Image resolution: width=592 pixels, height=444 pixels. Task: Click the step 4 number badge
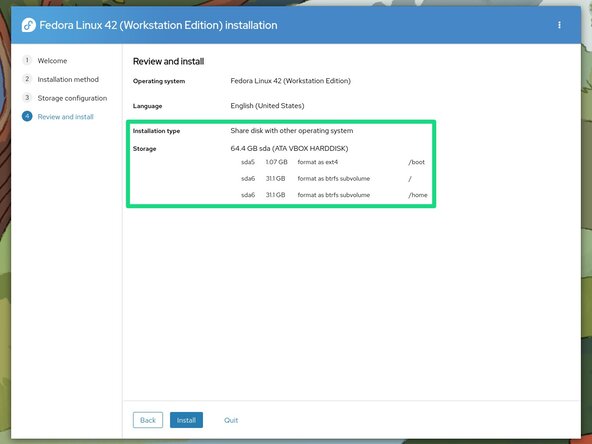[27, 116]
